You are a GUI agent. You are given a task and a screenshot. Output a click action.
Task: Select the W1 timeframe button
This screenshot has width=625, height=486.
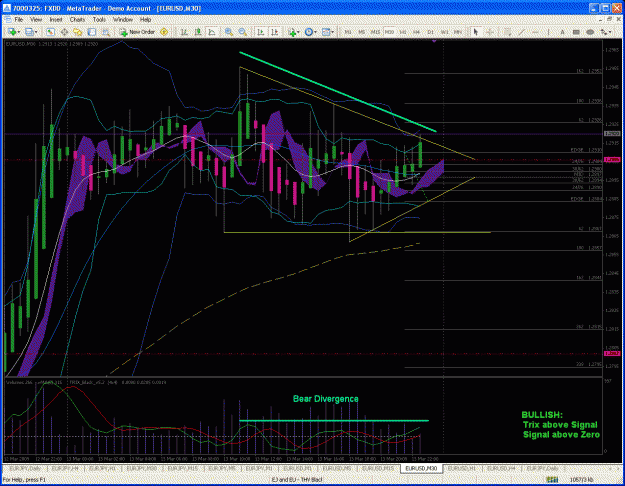[x=444, y=32]
